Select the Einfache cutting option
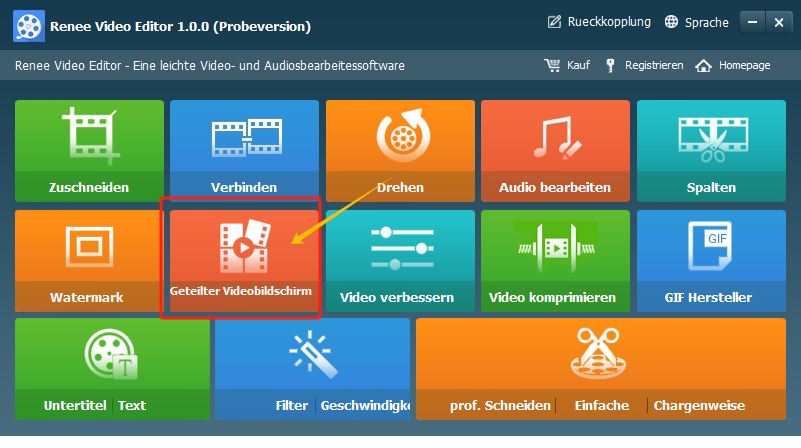 click(602, 406)
